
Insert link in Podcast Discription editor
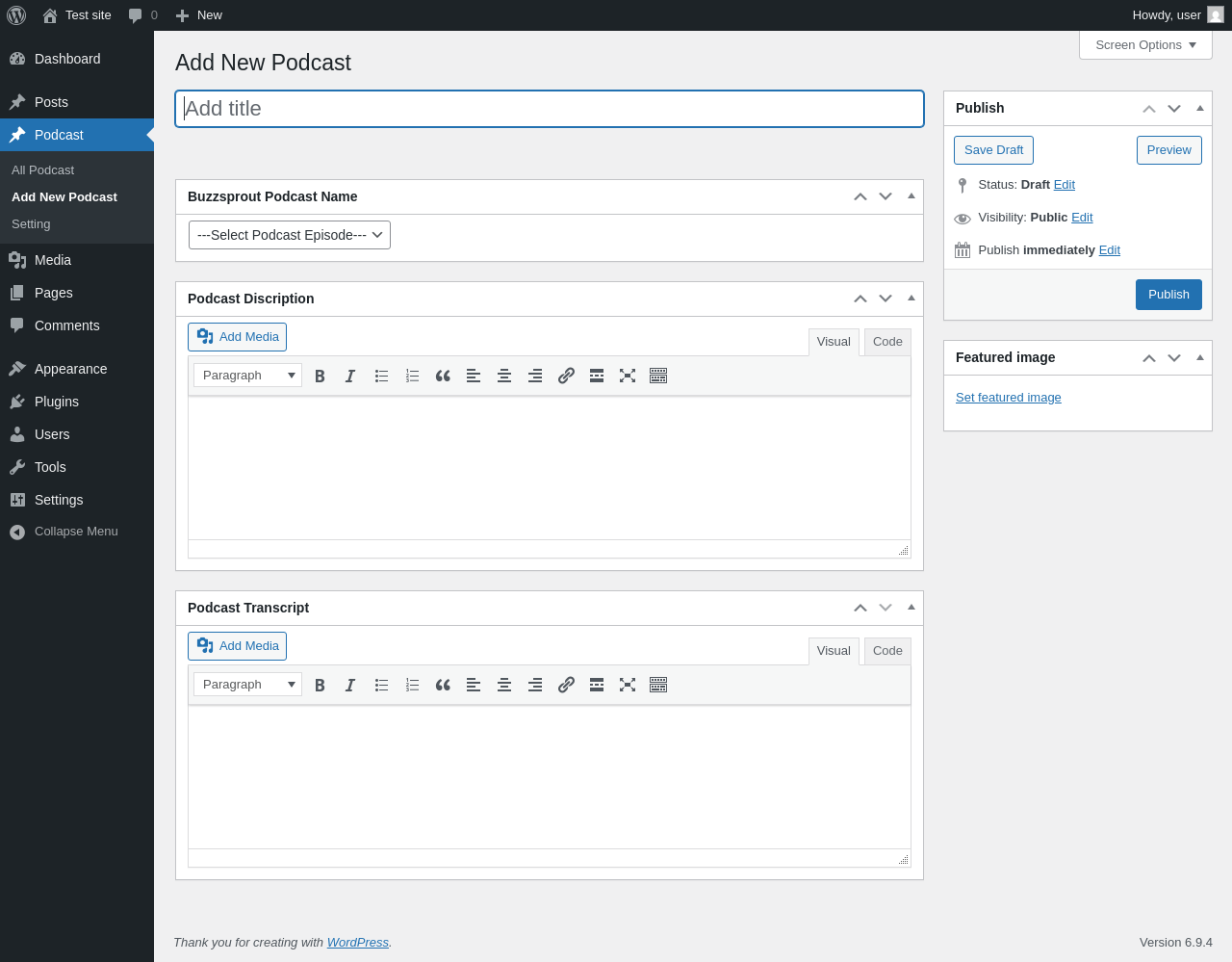566,376
